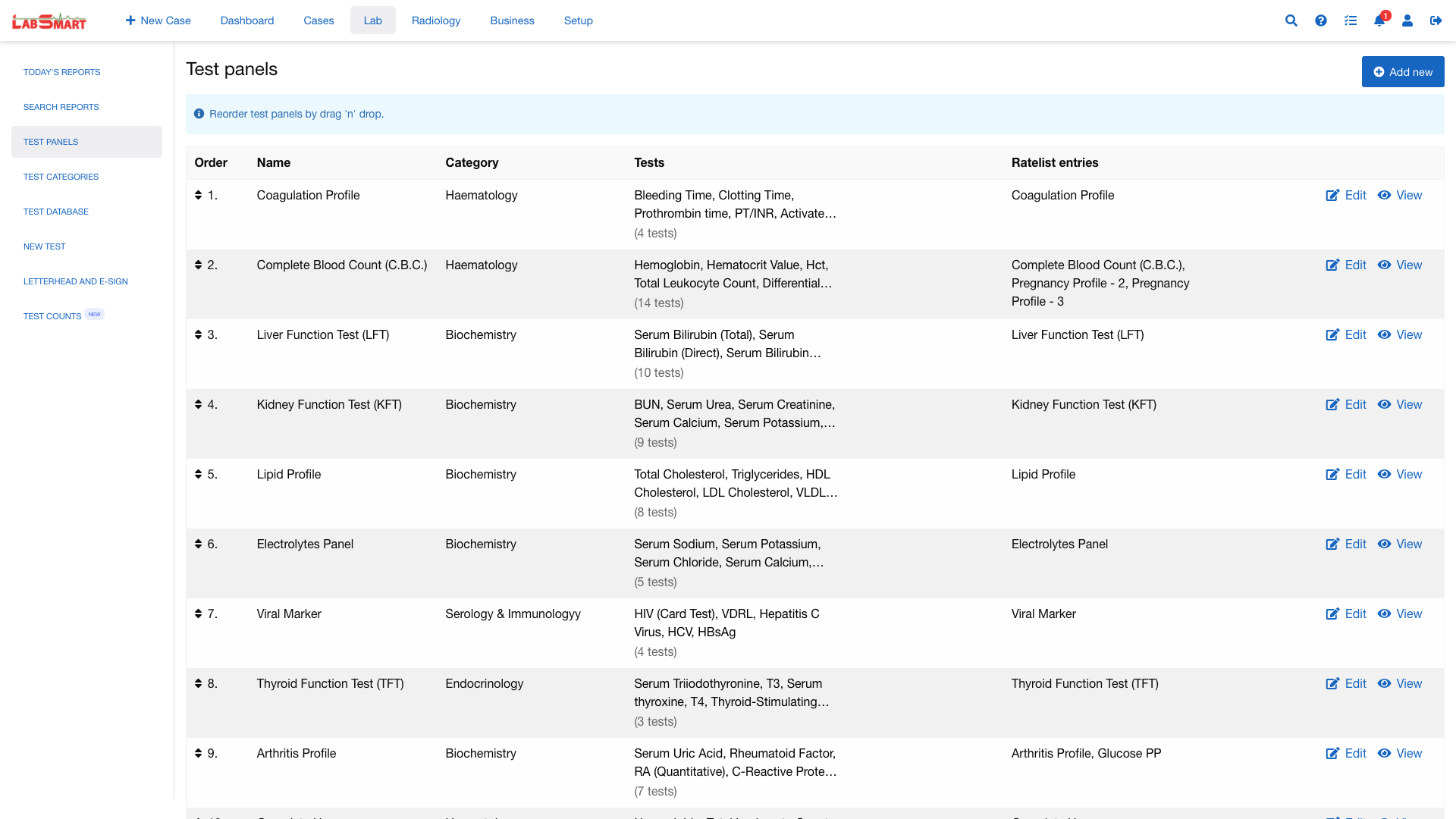Click reorder handle for Complete Blood Count
Image resolution: width=1456 pixels, height=819 pixels.
click(198, 265)
